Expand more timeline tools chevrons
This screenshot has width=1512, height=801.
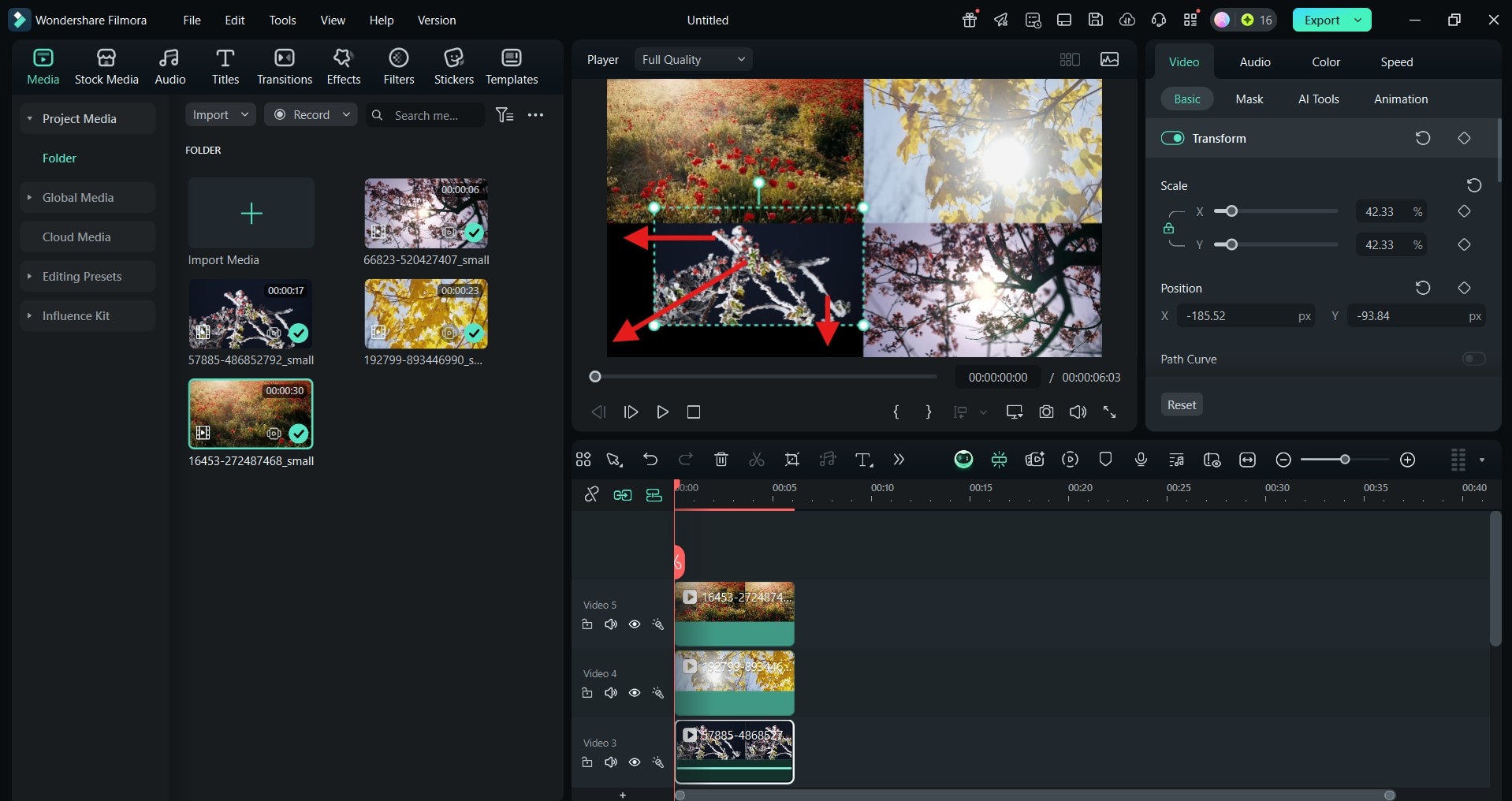click(x=899, y=460)
